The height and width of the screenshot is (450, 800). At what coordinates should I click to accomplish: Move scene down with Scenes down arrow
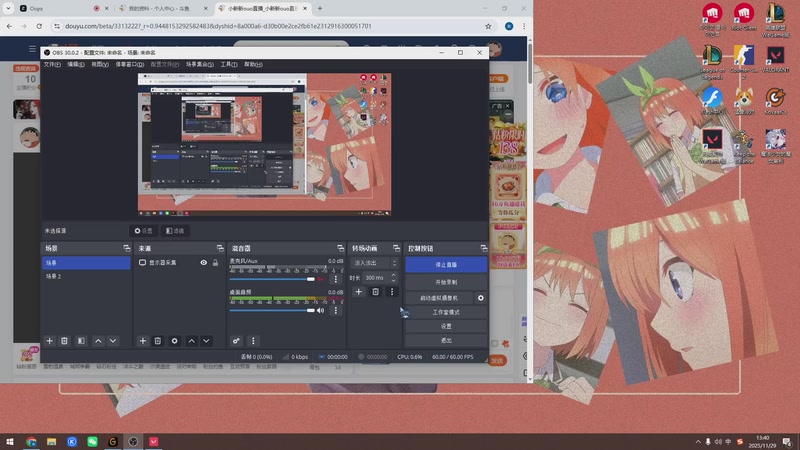(113, 341)
